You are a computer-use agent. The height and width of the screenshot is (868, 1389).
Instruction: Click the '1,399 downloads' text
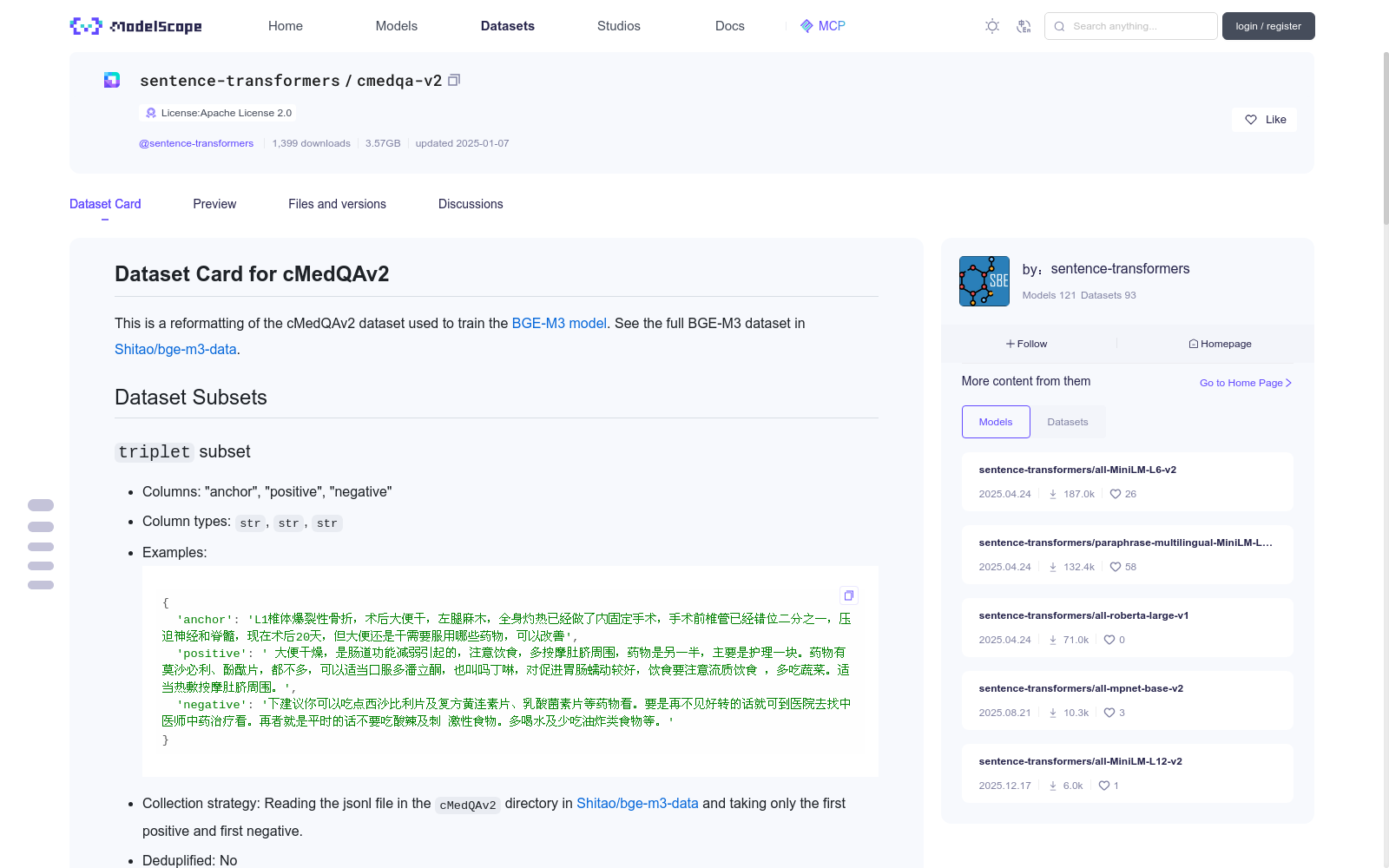(312, 143)
